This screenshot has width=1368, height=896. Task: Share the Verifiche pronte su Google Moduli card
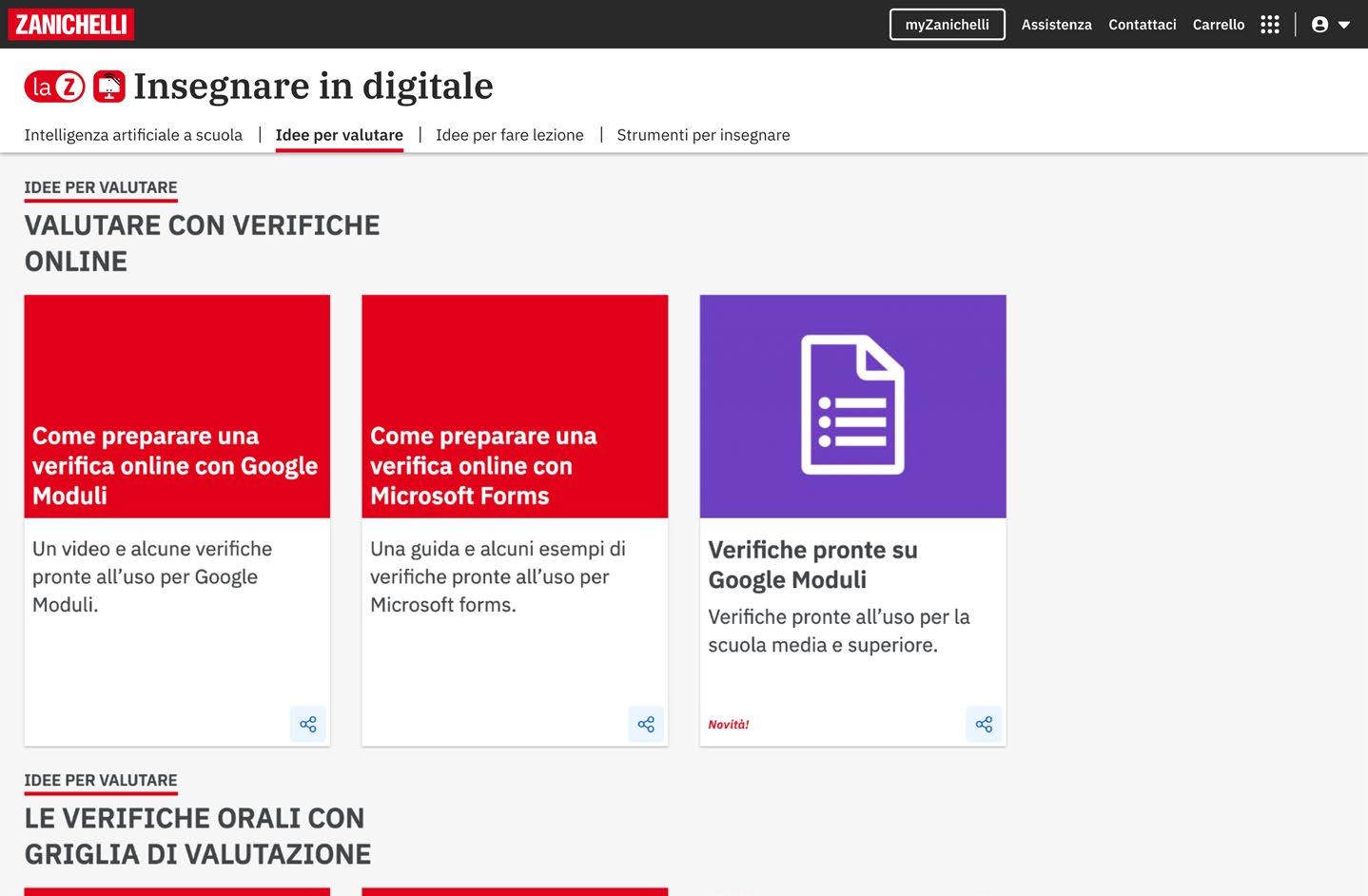click(984, 725)
